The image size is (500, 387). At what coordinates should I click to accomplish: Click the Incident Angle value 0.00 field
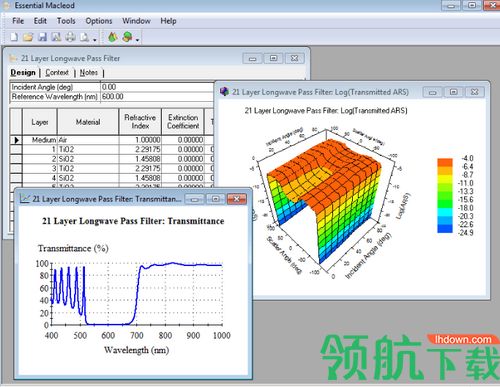pyautogui.click(x=157, y=87)
